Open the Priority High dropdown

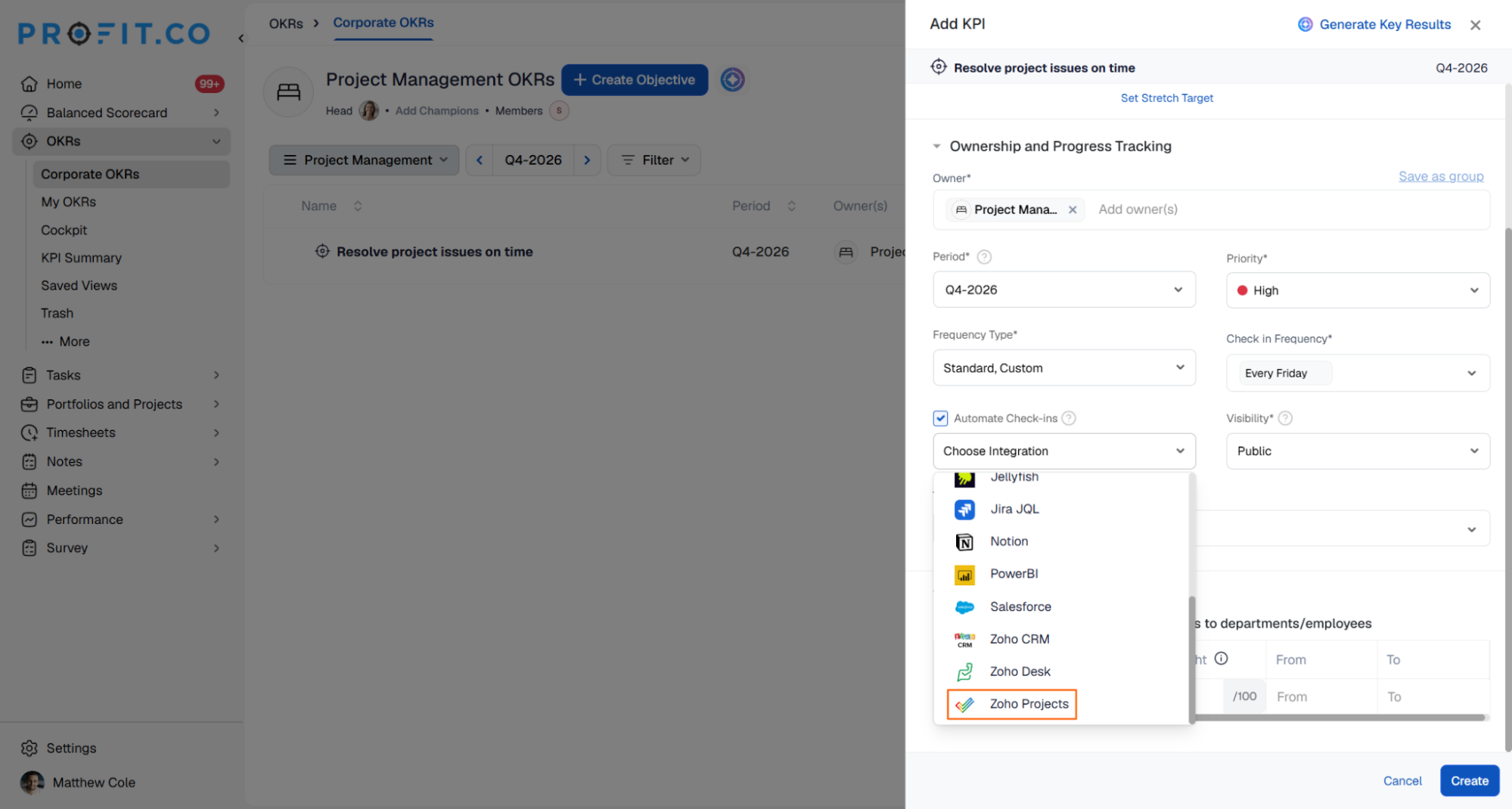tap(1358, 290)
